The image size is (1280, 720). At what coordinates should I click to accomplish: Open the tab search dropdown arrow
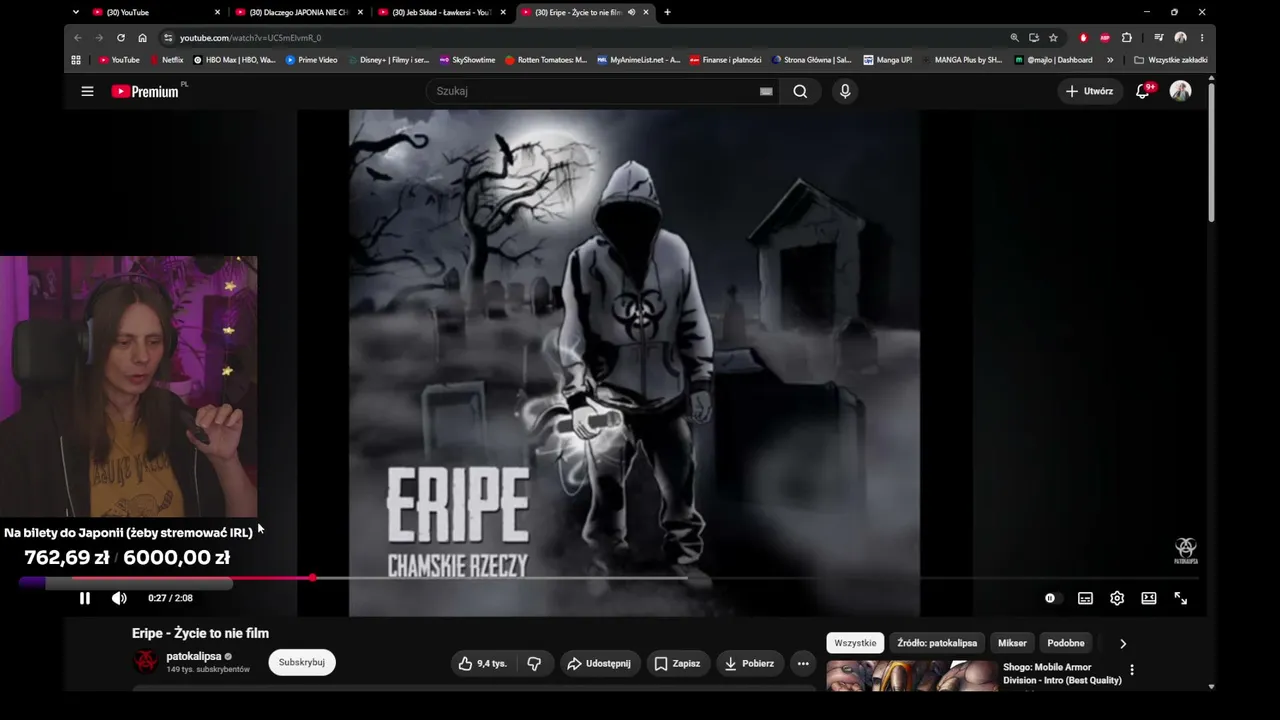[x=76, y=12]
